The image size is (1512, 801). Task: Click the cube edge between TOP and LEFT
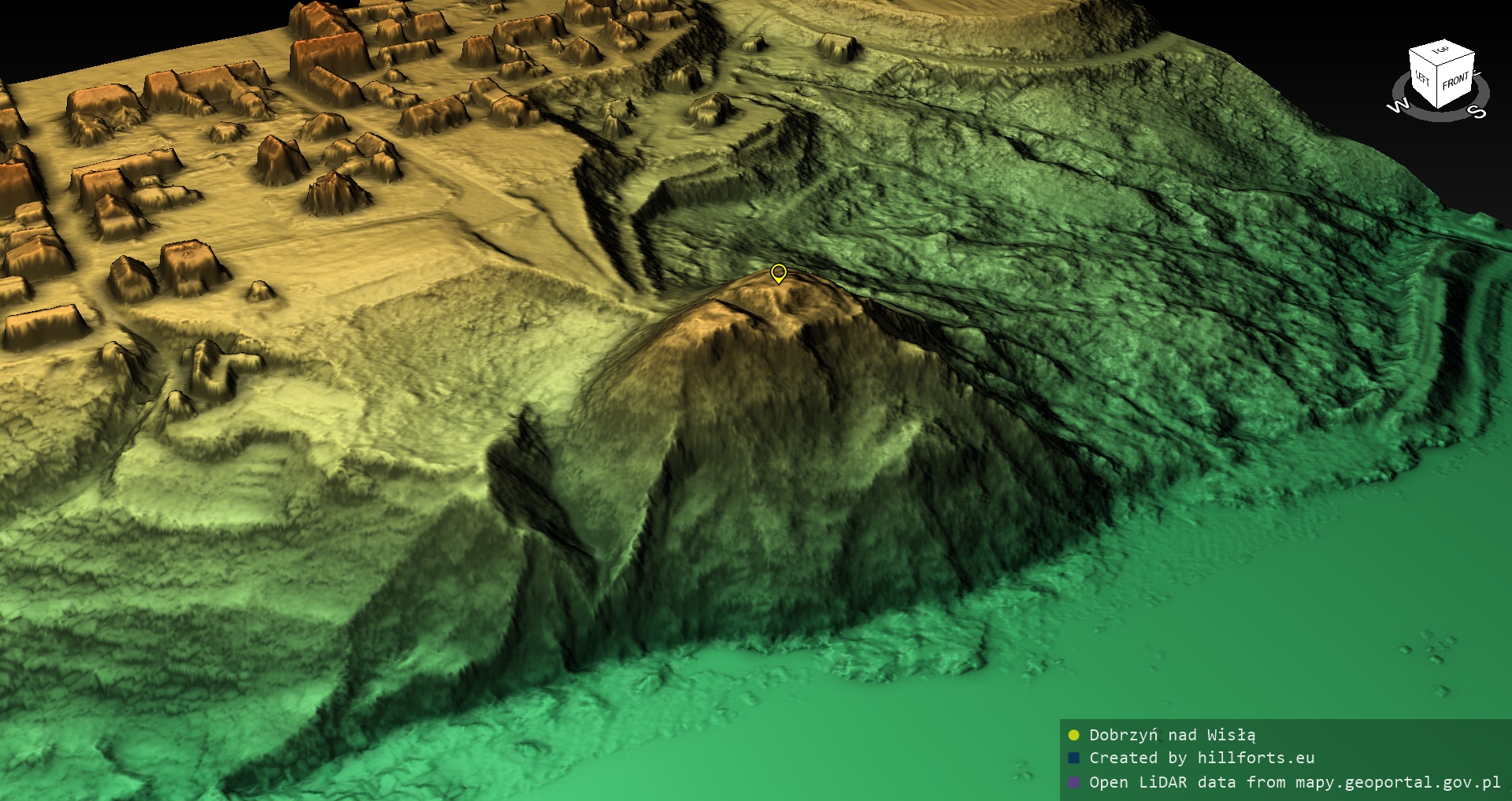(1424, 57)
